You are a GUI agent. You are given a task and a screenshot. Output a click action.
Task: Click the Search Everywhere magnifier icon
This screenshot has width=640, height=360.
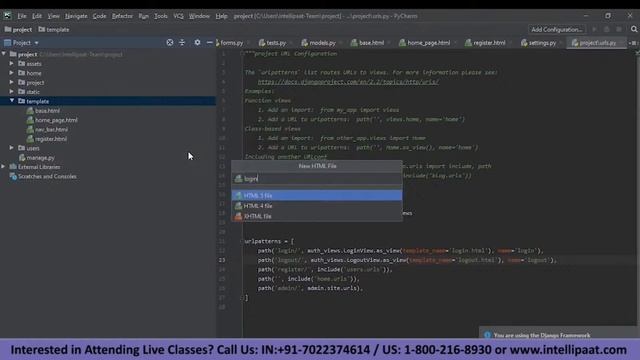click(633, 29)
